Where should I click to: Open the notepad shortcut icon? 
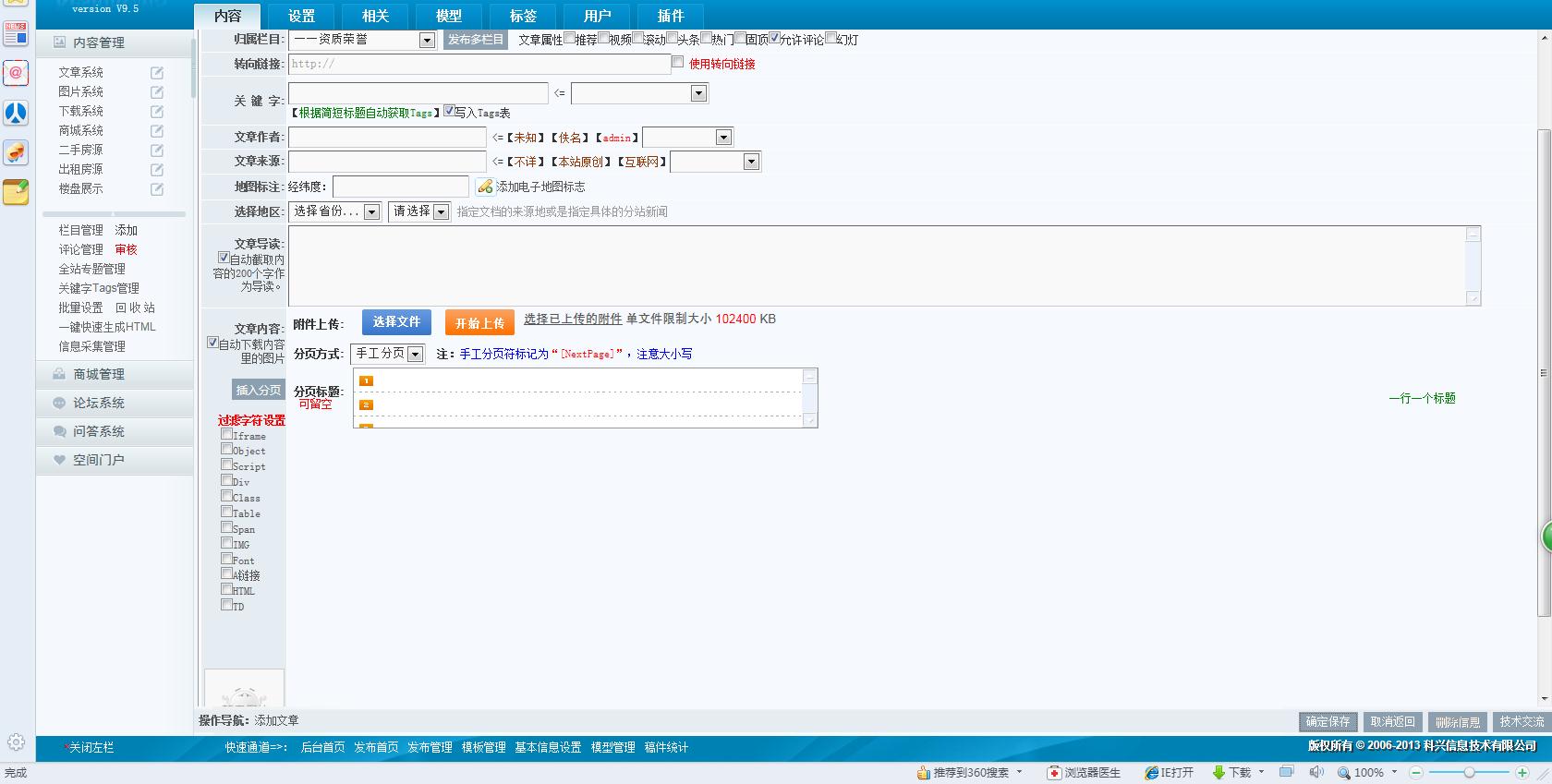tap(16, 192)
